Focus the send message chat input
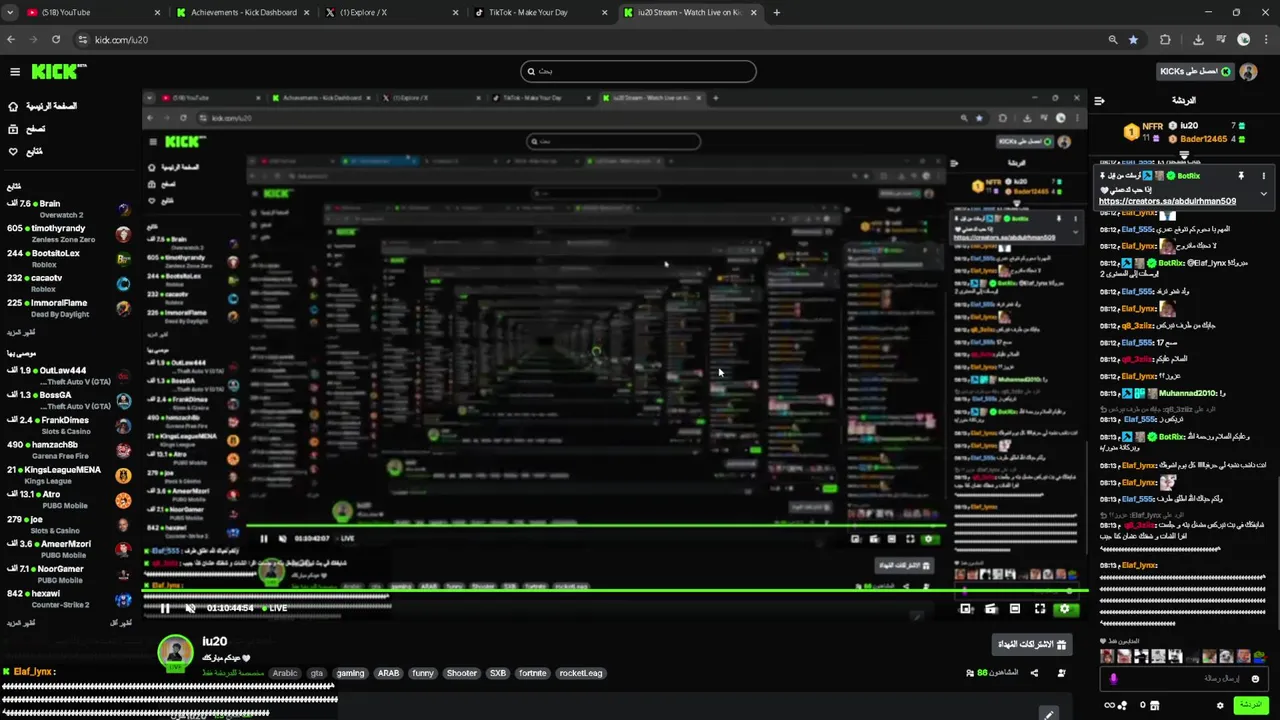This screenshot has width=1280, height=720. click(x=1186, y=678)
